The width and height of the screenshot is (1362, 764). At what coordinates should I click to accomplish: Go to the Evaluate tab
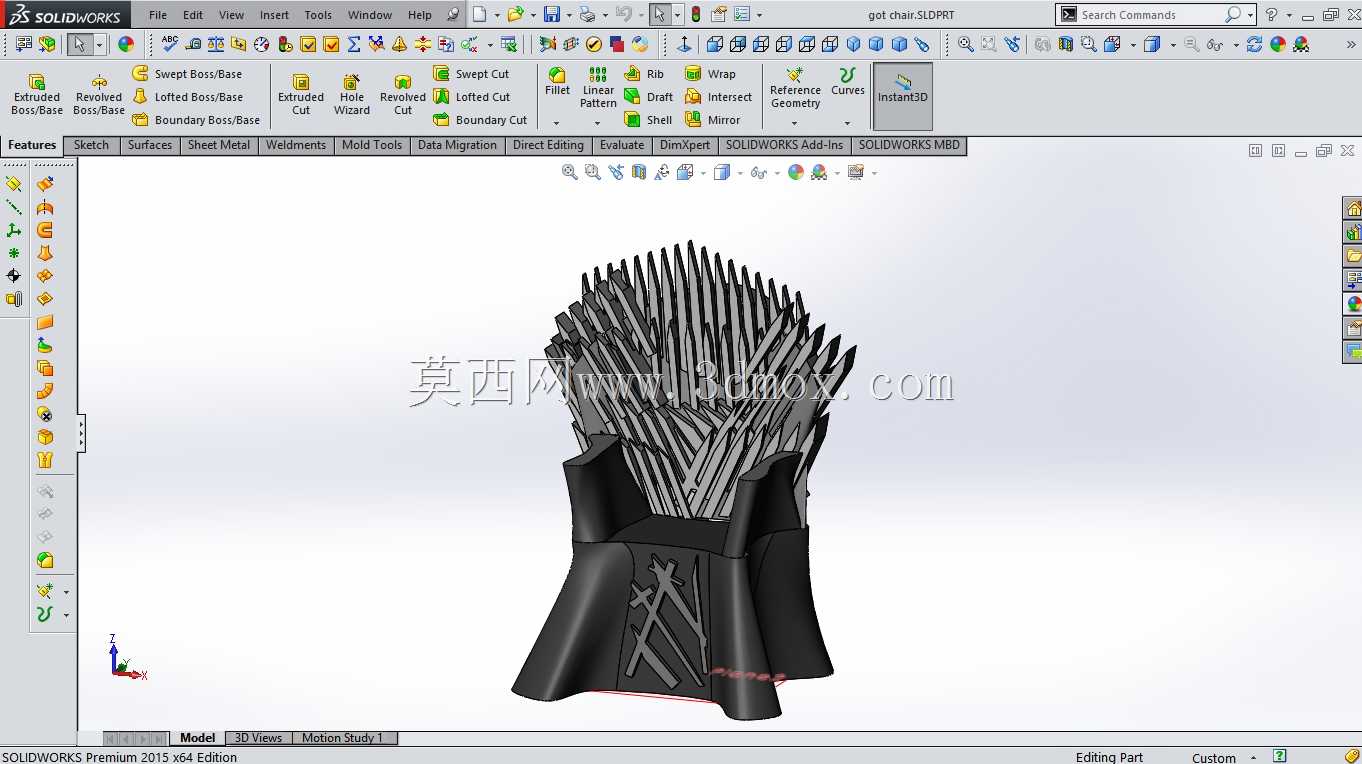(622, 145)
